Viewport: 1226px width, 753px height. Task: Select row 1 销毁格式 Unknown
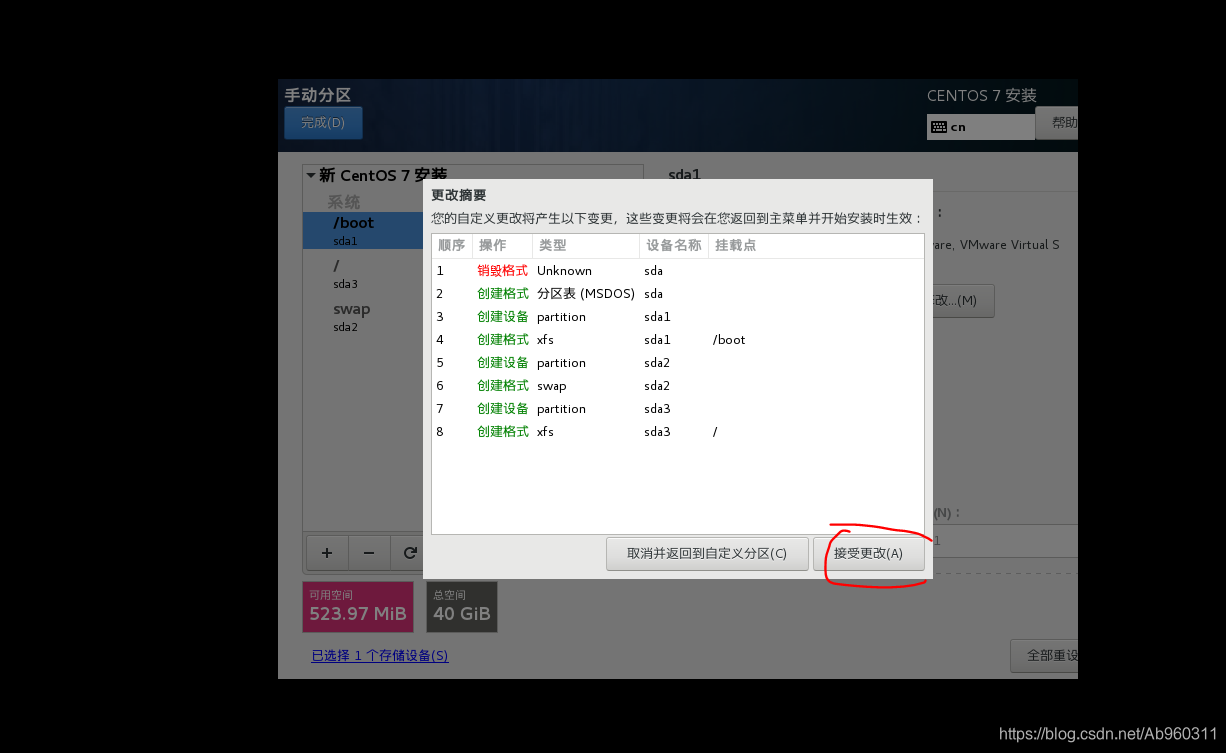pos(678,271)
